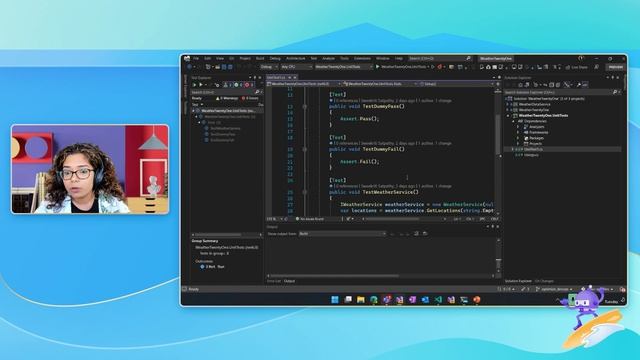This screenshot has width=640, height=360.
Task: Open Microsoft Edge from the taskbar
Action: pyautogui.click(x=374, y=300)
